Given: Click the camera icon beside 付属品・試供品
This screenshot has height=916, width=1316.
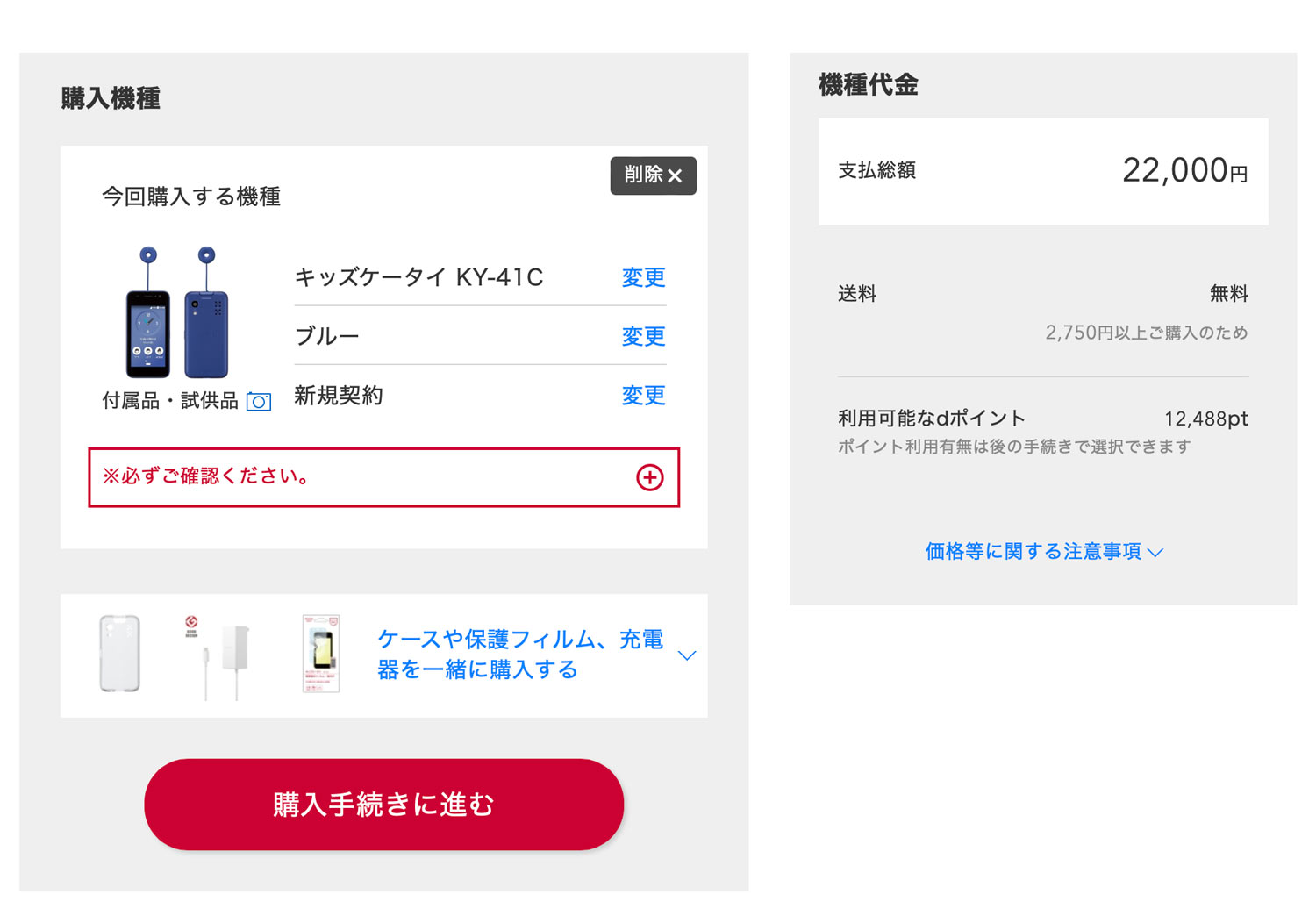Looking at the screenshot, I should (x=259, y=401).
